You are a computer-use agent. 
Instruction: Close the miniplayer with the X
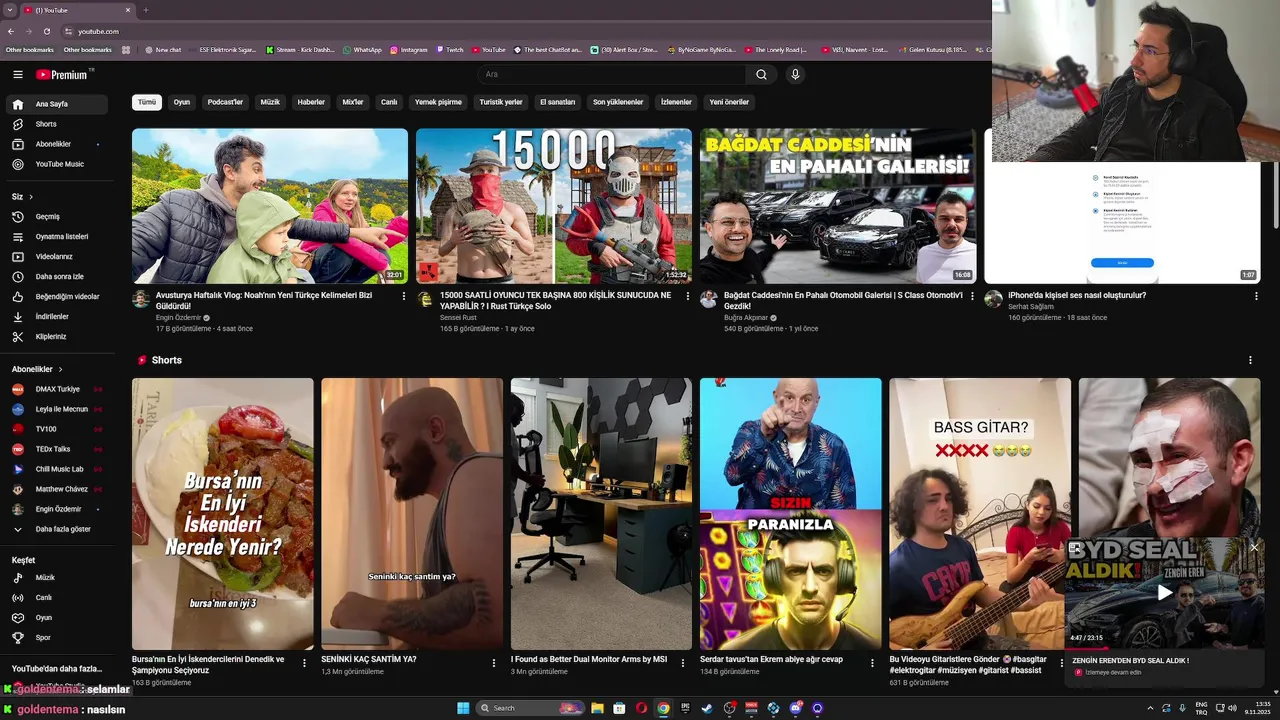point(1254,547)
